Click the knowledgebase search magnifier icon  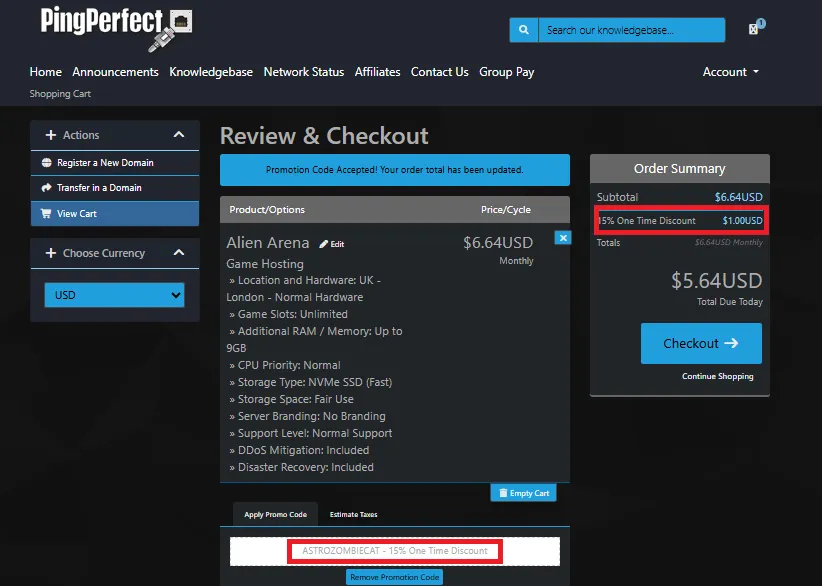pos(523,30)
